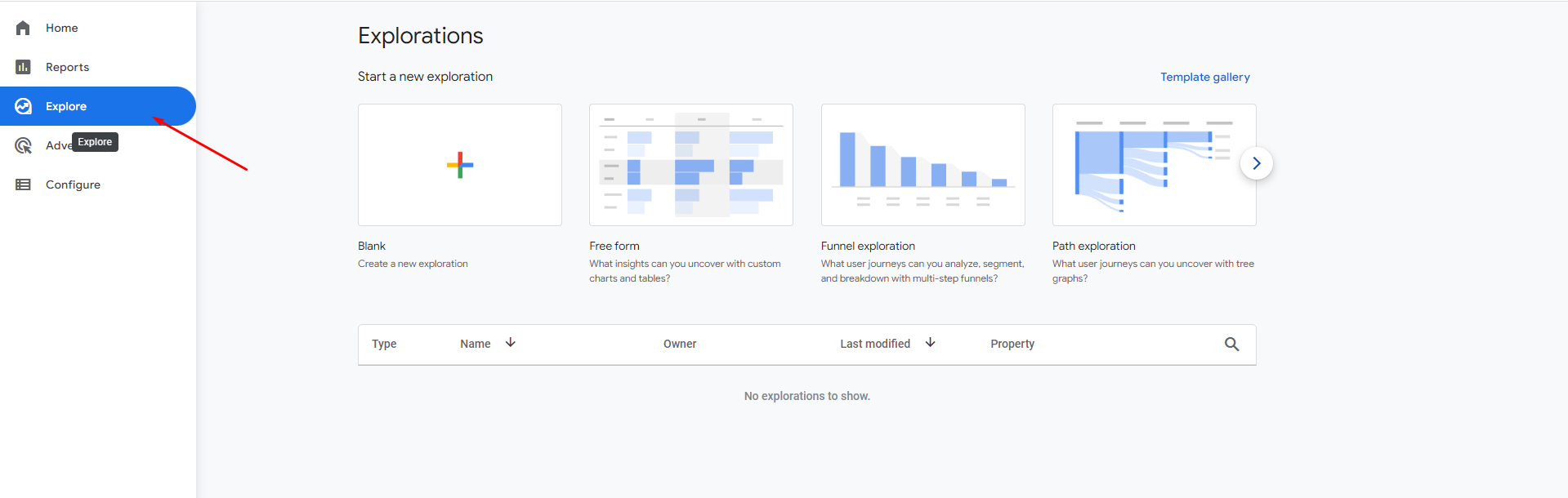Click 'Start a new exploration' subheading
This screenshot has width=1568, height=498.
coord(425,77)
